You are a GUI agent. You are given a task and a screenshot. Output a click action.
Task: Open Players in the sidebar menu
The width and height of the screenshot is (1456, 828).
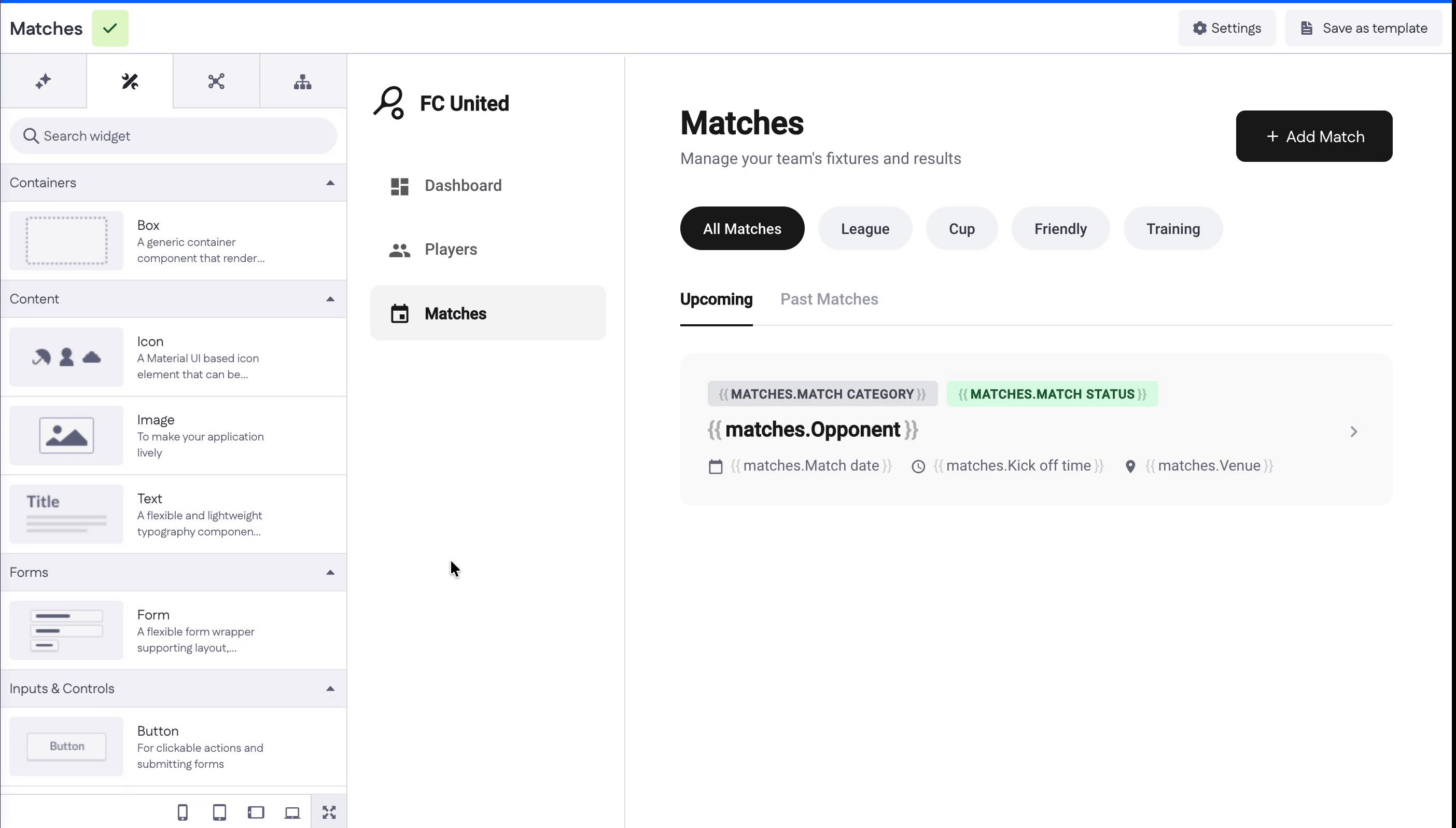[451, 250]
